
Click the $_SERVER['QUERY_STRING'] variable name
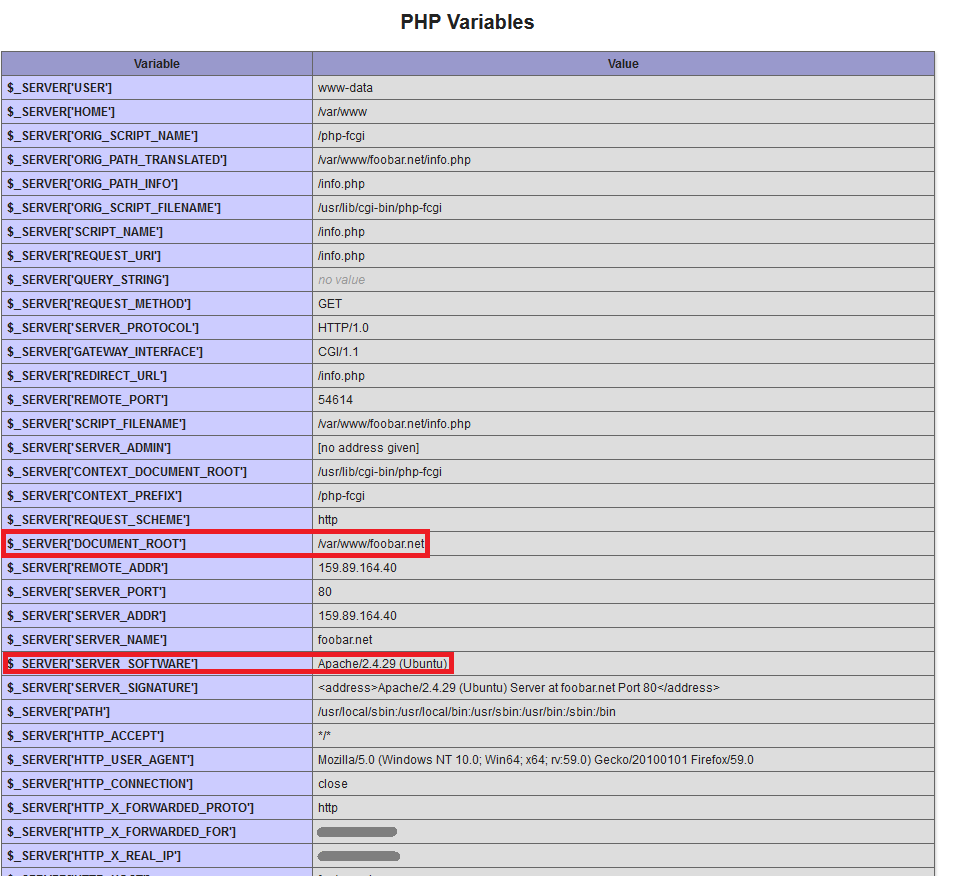click(88, 280)
